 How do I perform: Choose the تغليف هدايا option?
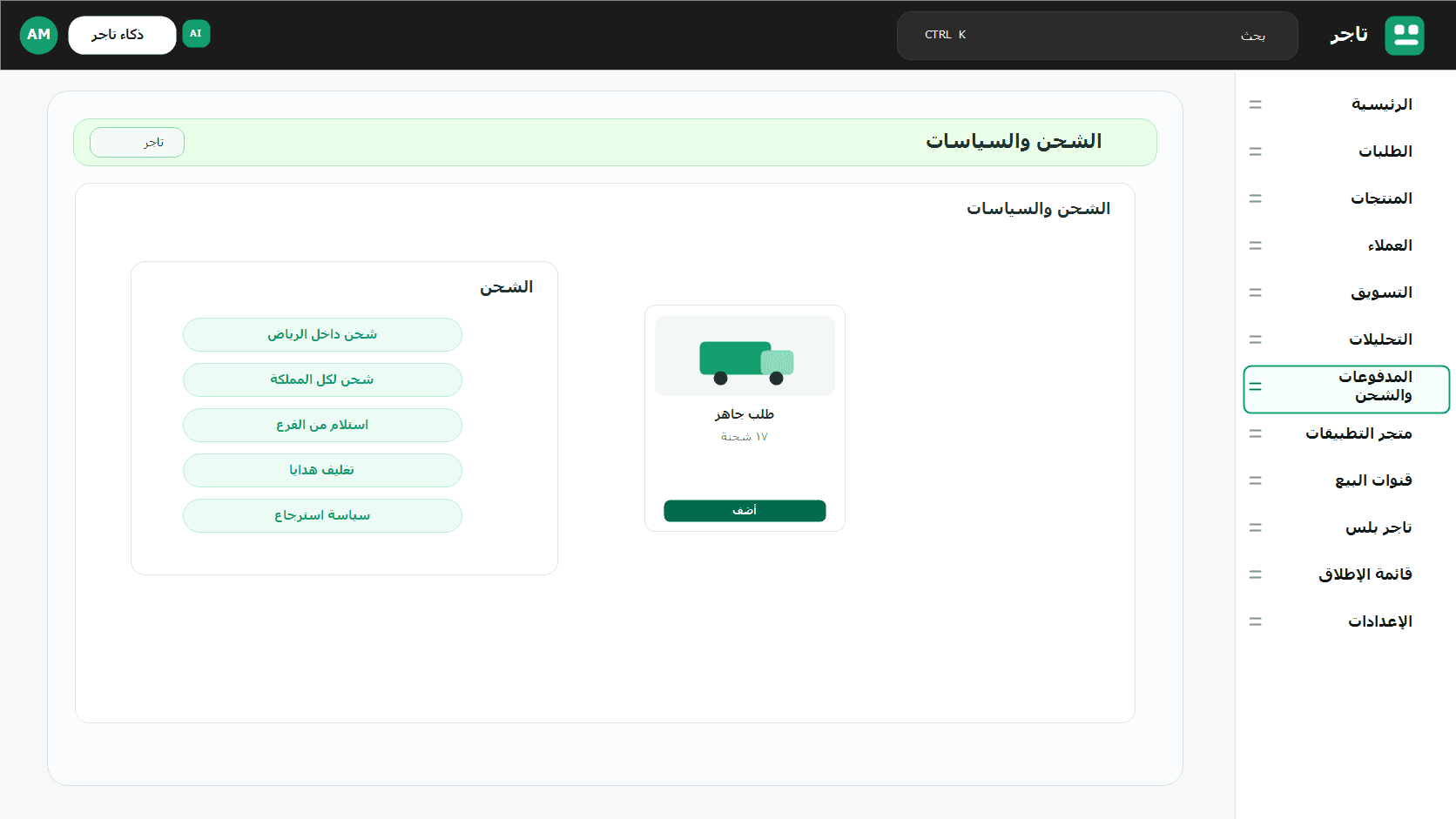[x=322, y=470]
